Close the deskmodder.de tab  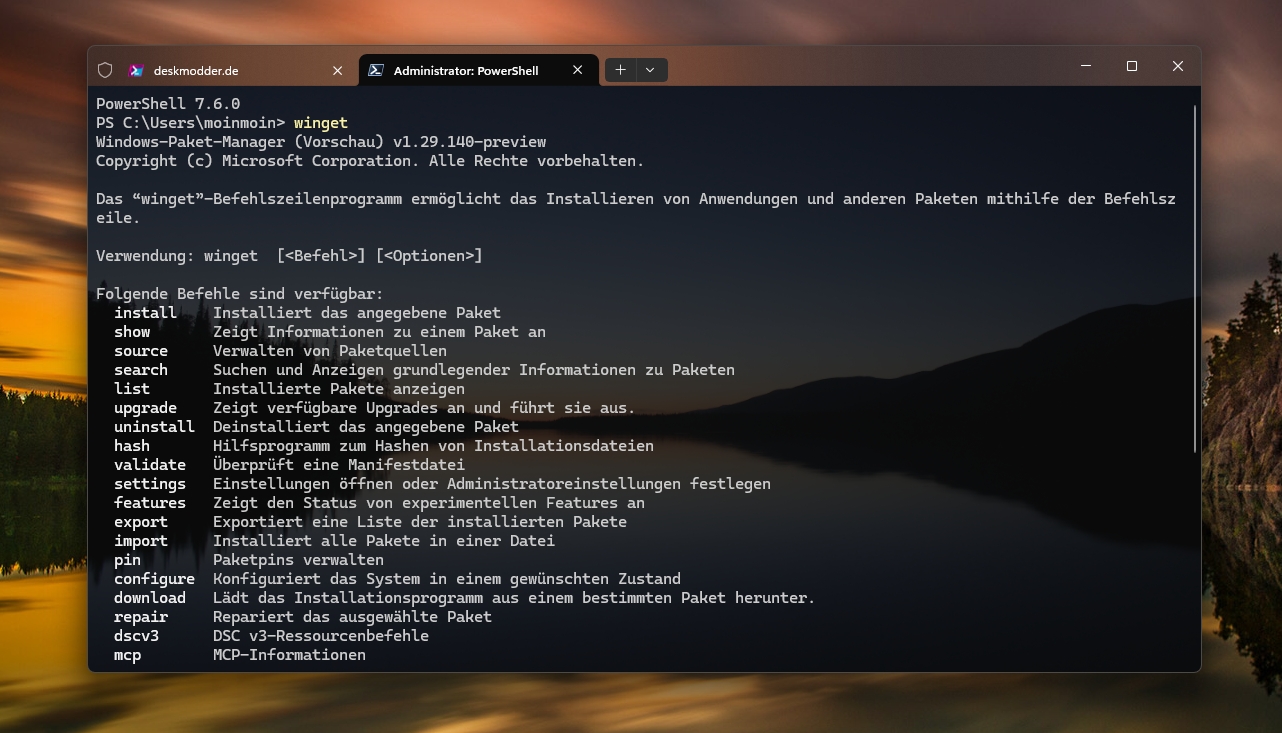click(x=337, y=70)
